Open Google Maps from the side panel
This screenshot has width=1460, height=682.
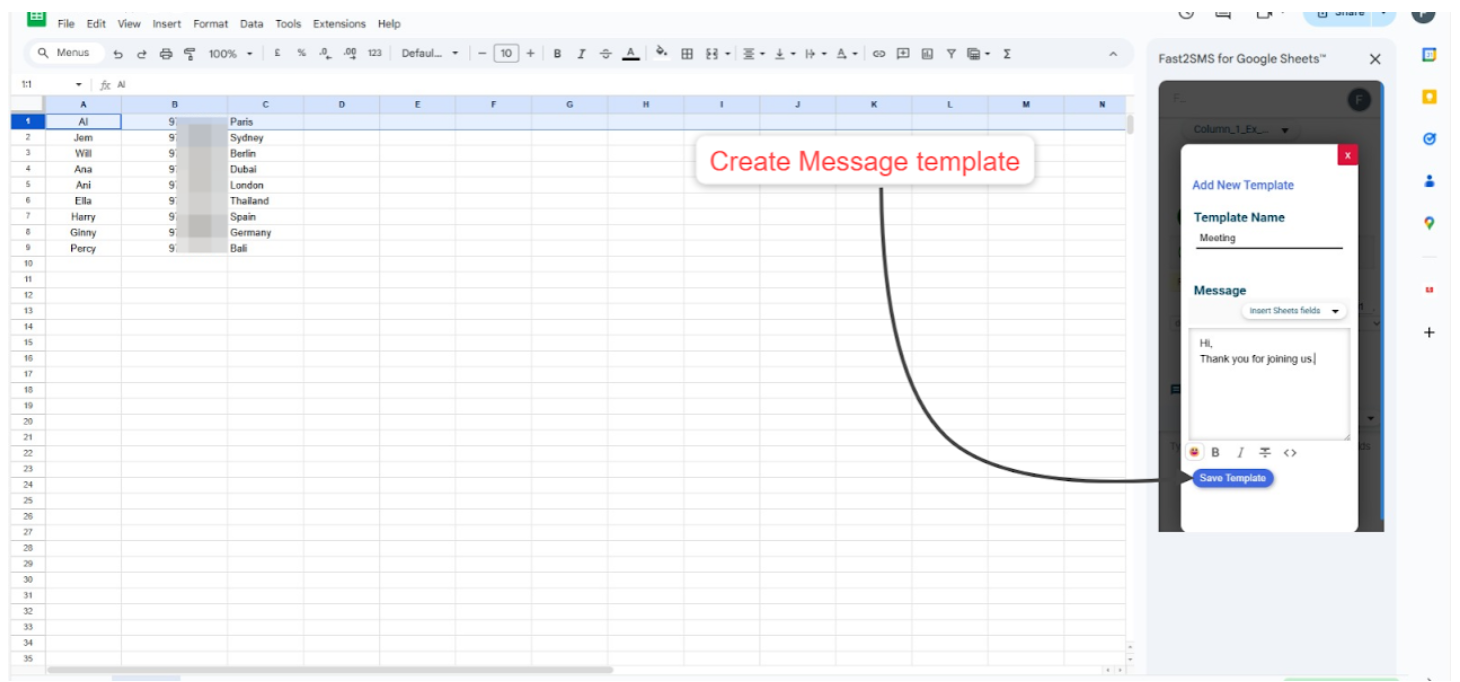pyautogui.click(x=1429, y=223)
